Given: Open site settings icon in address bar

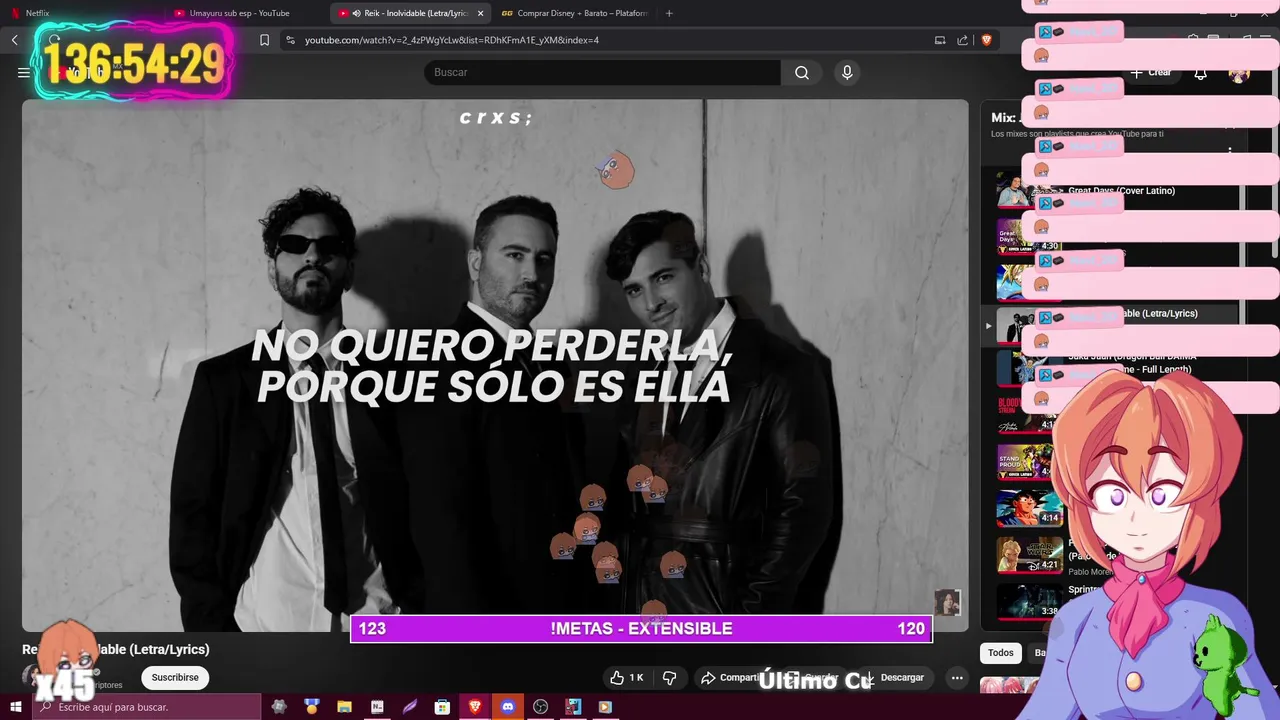Looking at the screenshot, I should click(290, 40).
